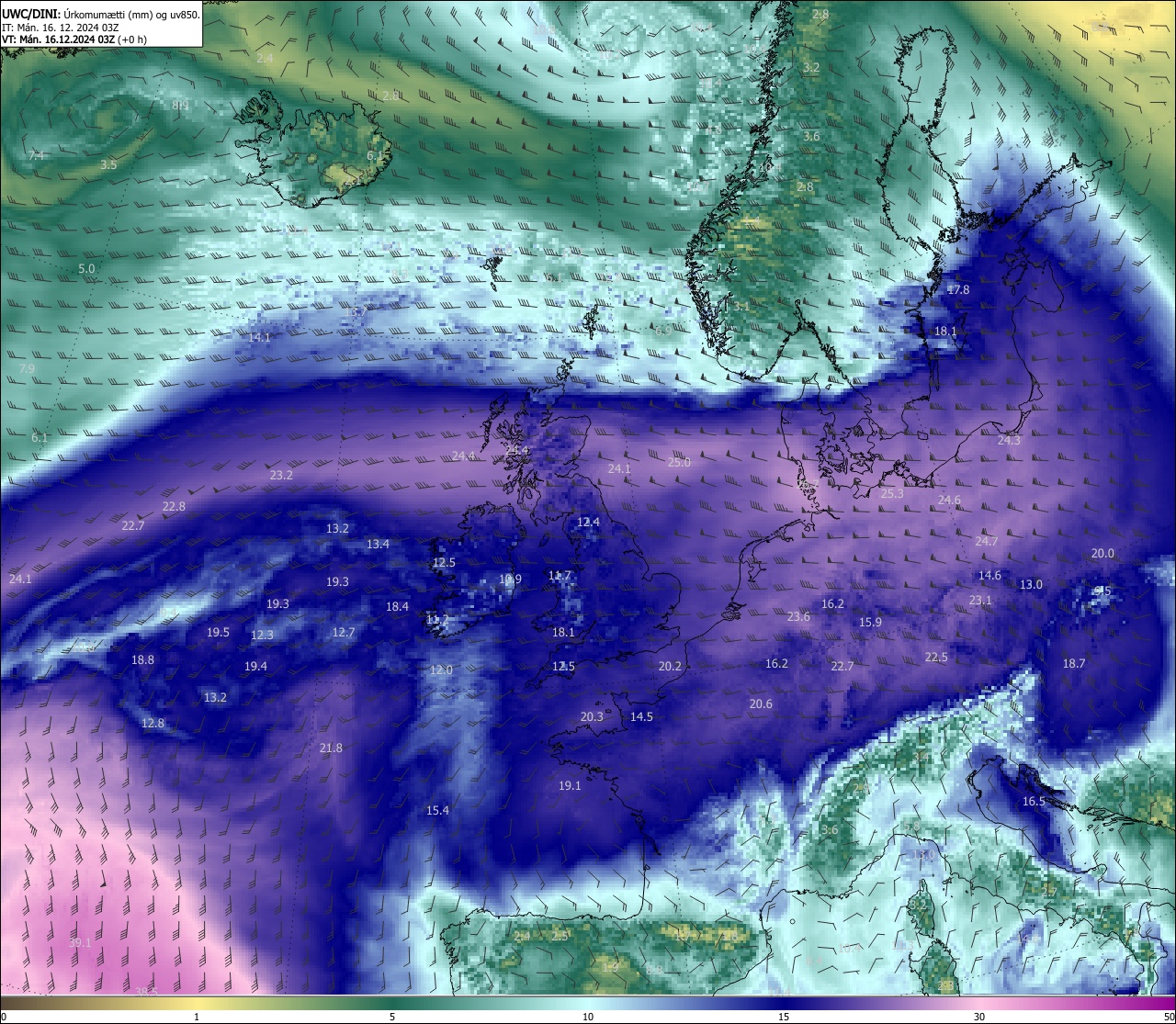
Task: Click the 24.3 value on the map
Action: pyautogui.click(x=1009, y=440)
